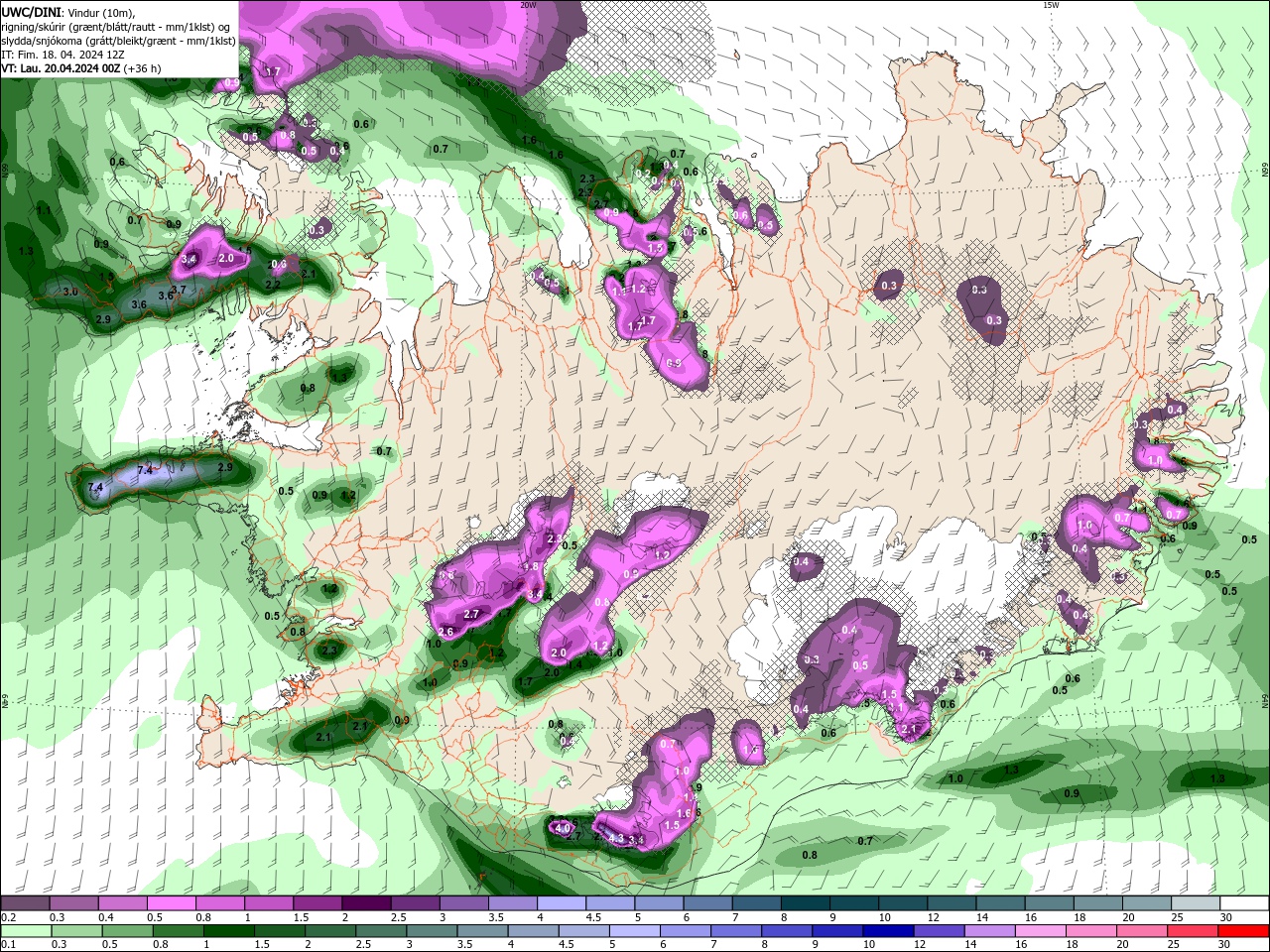1270x952 pixels.
Task: Click the '3.0' precipitation value on the map
Action: click(x=70, y=293)
